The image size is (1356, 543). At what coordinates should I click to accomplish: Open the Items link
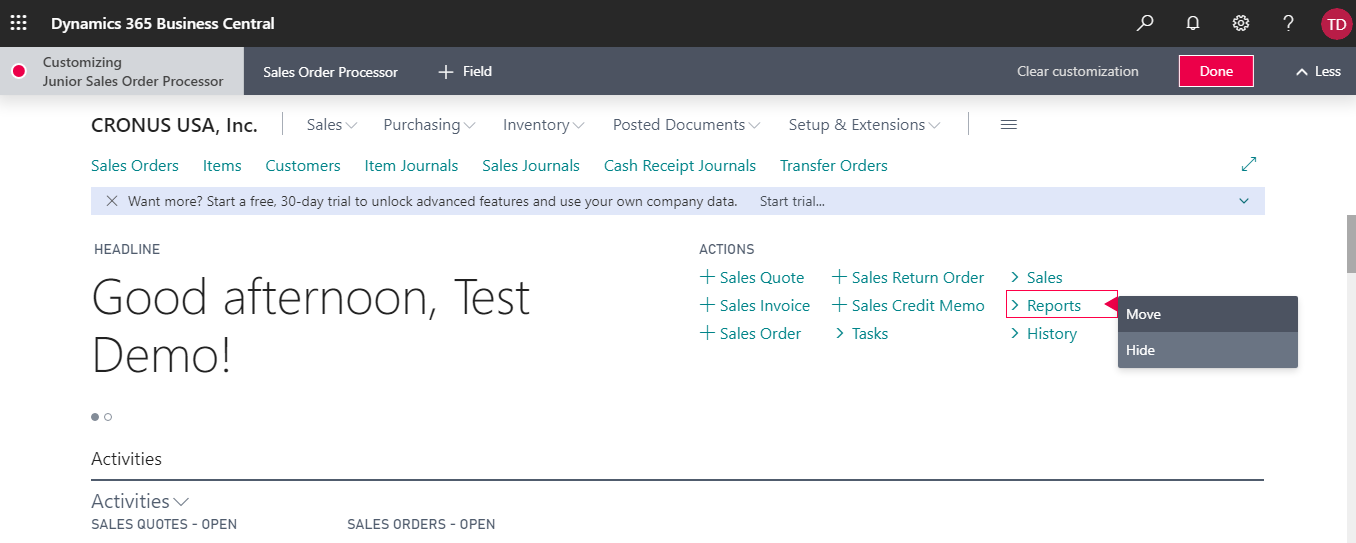(222, 166)
